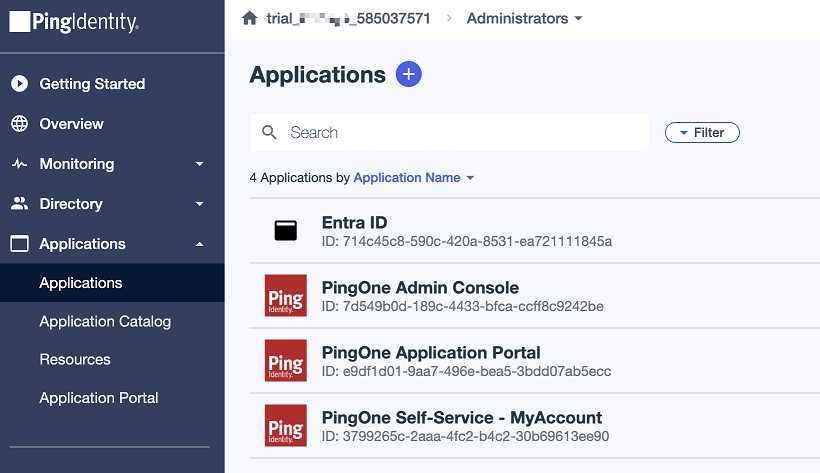
Task: Click the Getting Started play icon
Action: tap(19, 84)
